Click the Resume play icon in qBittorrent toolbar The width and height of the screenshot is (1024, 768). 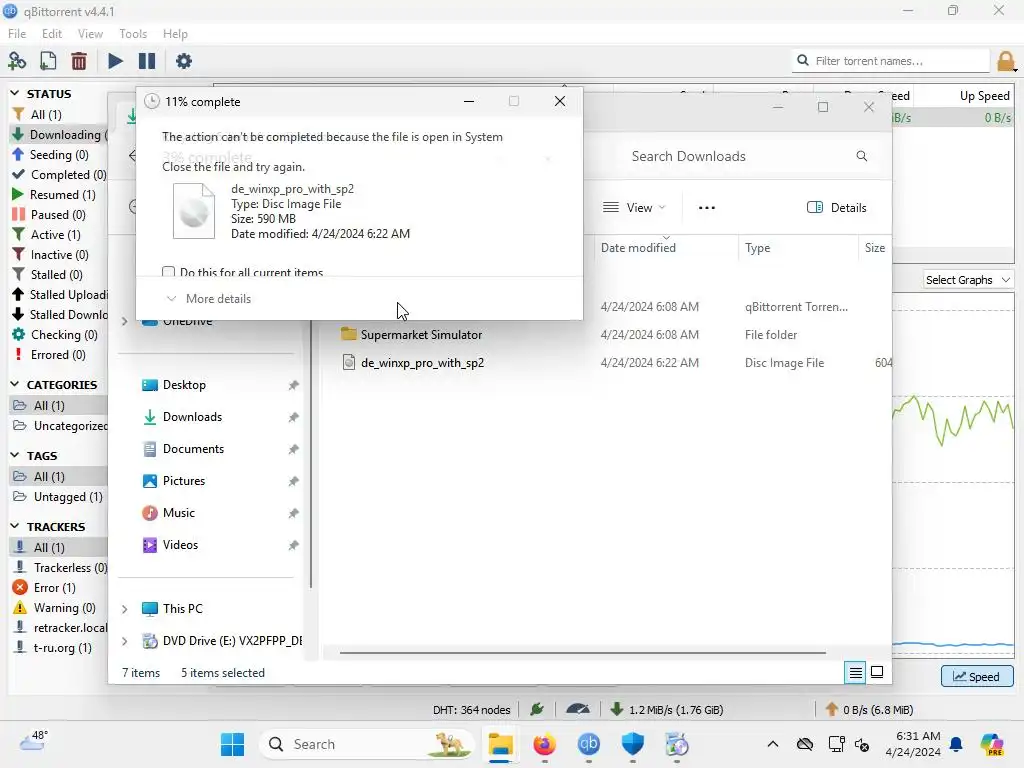tap(115, 61)
